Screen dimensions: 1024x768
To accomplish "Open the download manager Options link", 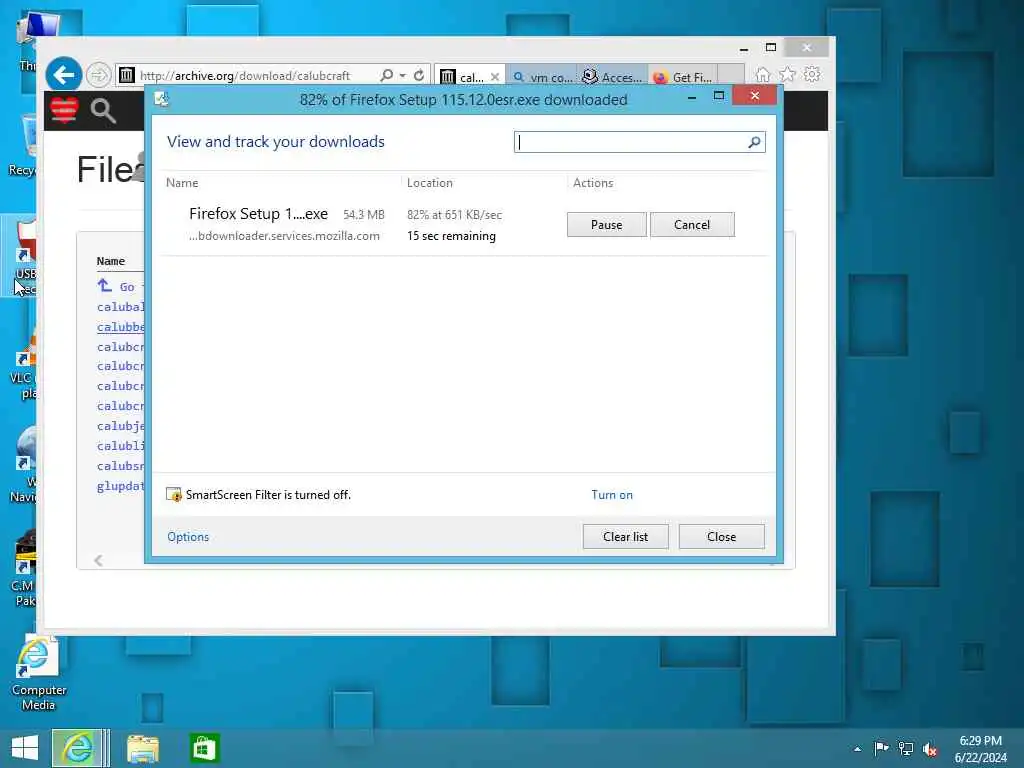I will tap(188, 537).
